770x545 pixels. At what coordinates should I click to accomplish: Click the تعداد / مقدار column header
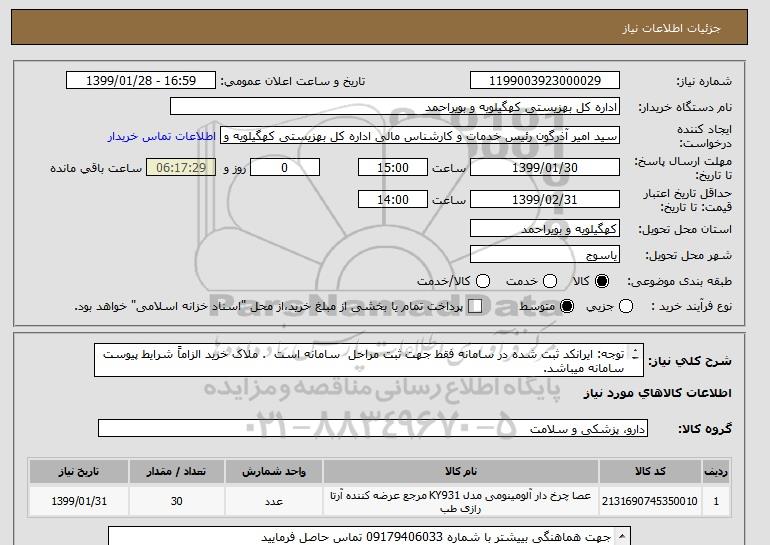click(x=176, y=471)
